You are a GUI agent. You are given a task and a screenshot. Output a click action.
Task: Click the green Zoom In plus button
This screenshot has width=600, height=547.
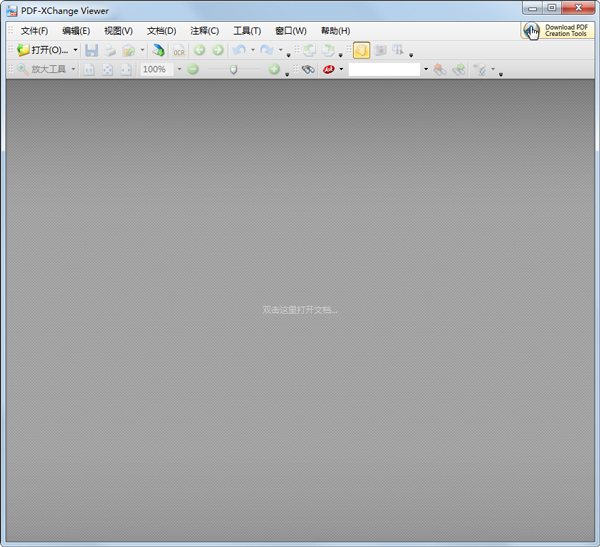(x=274, y=69)
